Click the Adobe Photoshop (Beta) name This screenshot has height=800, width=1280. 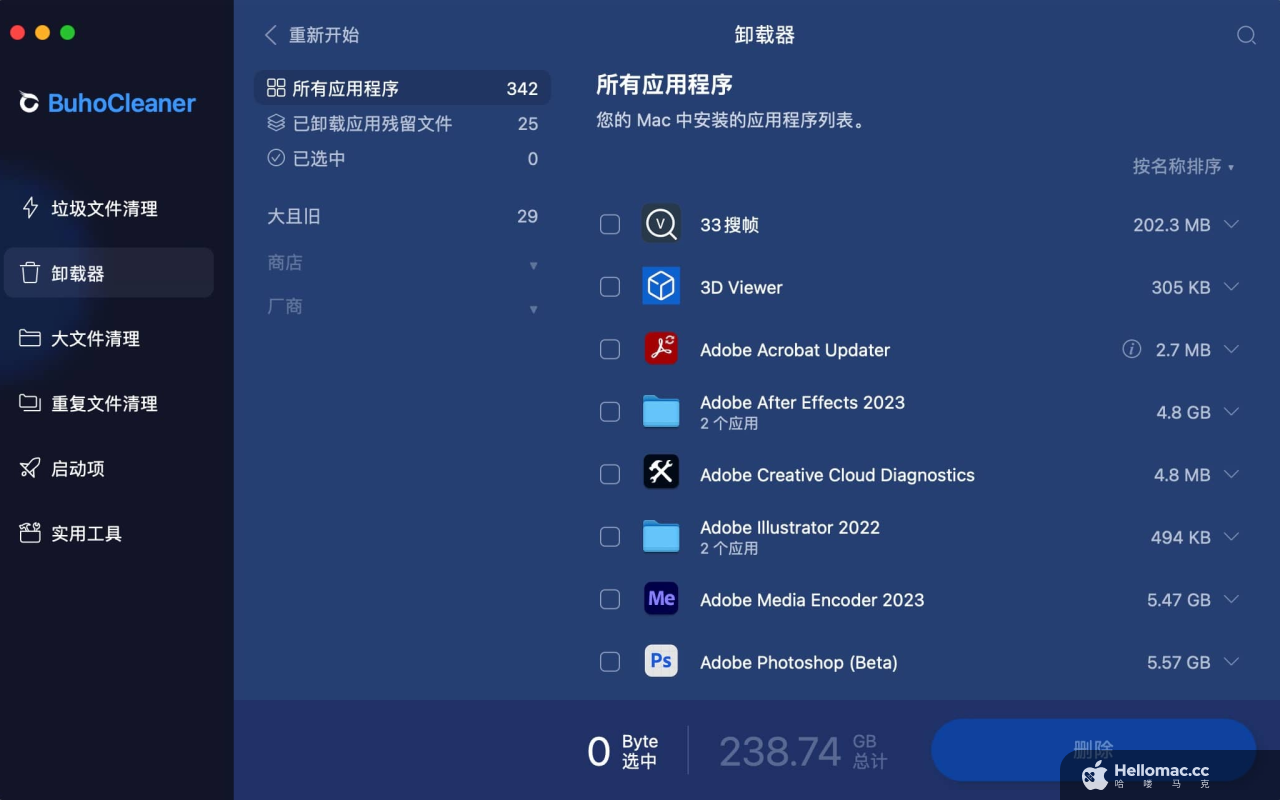799,662
